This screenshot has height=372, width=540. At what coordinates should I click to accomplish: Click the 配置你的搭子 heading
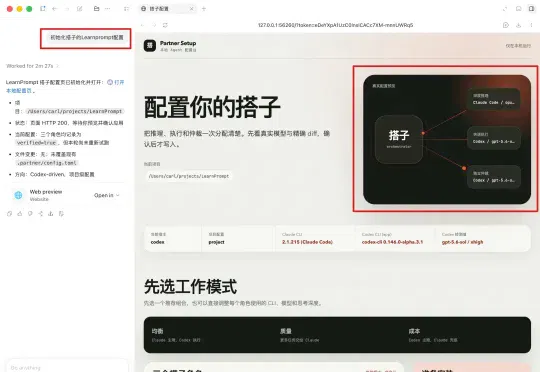point(212,107)
